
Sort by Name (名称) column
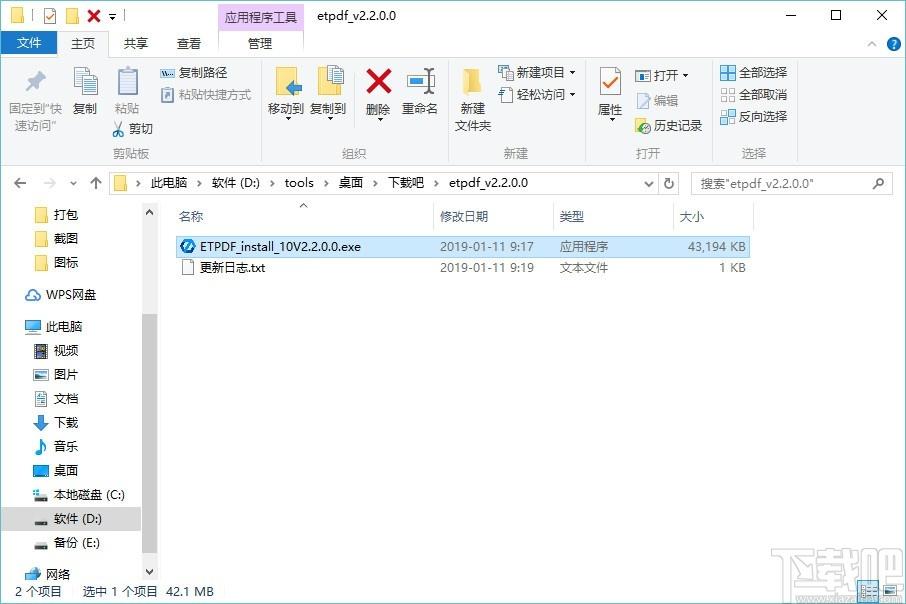pos(191,217)
